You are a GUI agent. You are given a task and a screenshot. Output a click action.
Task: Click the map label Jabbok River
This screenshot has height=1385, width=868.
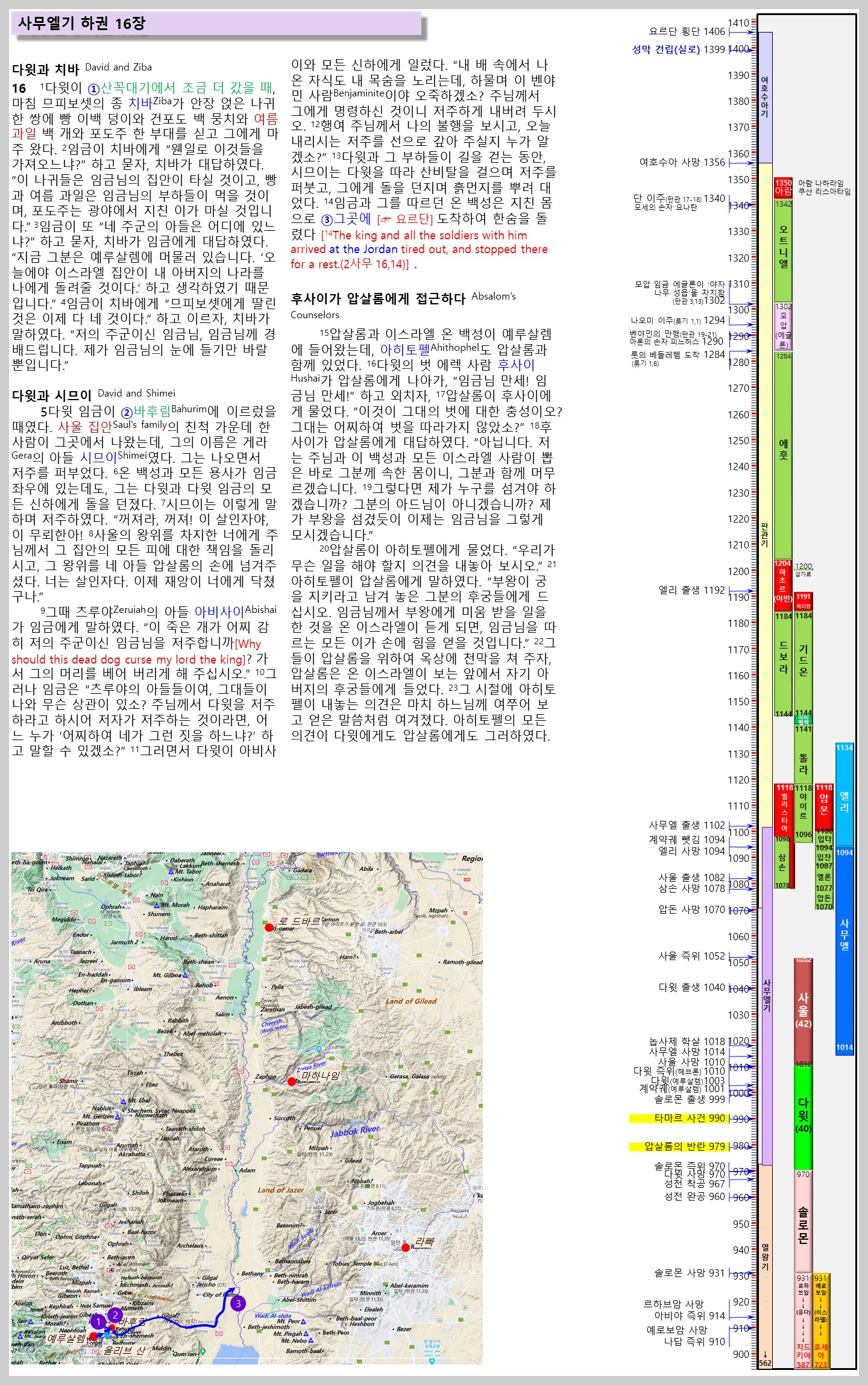coord(355,1131)
